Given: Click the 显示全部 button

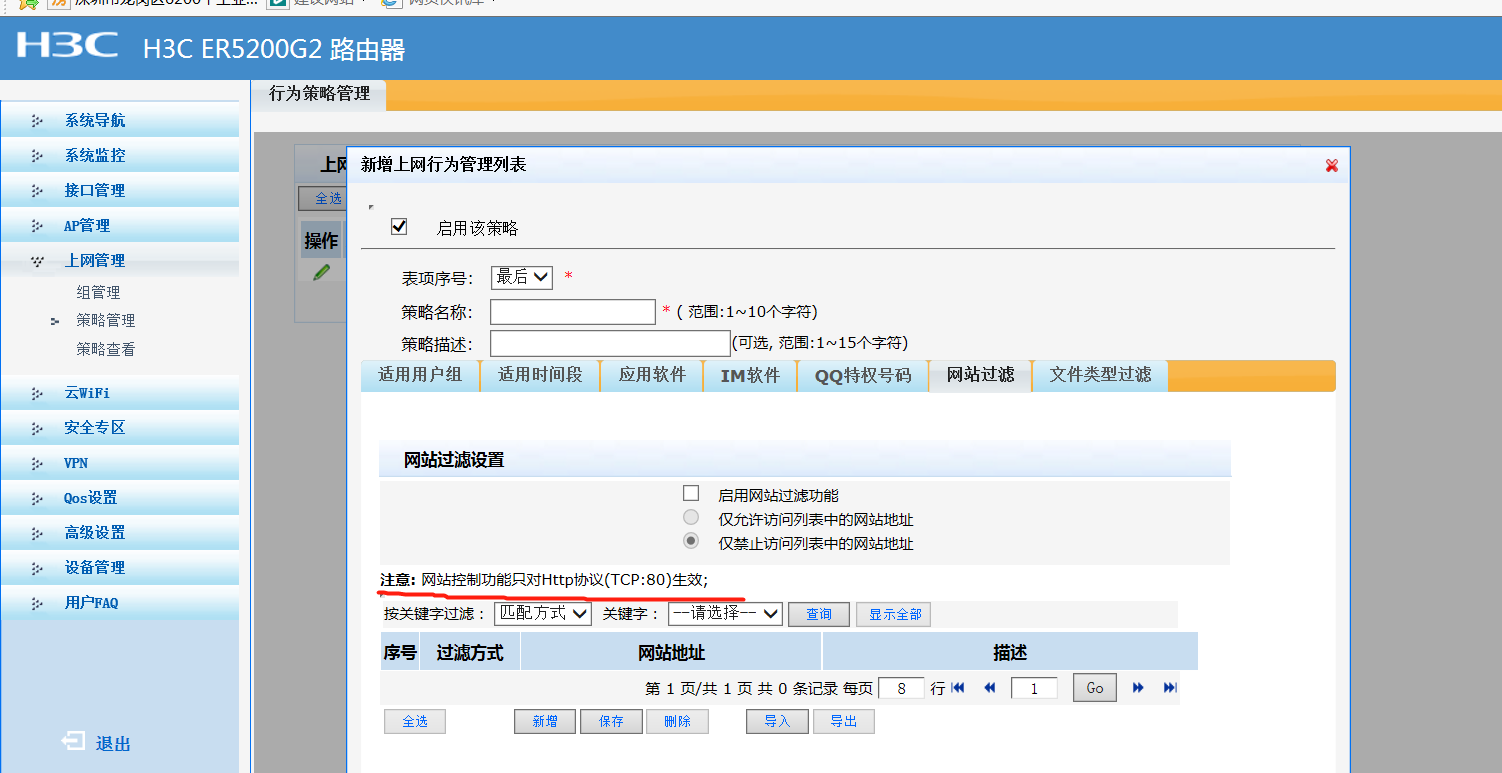Looking at the screenshot, I should (894, 614).
